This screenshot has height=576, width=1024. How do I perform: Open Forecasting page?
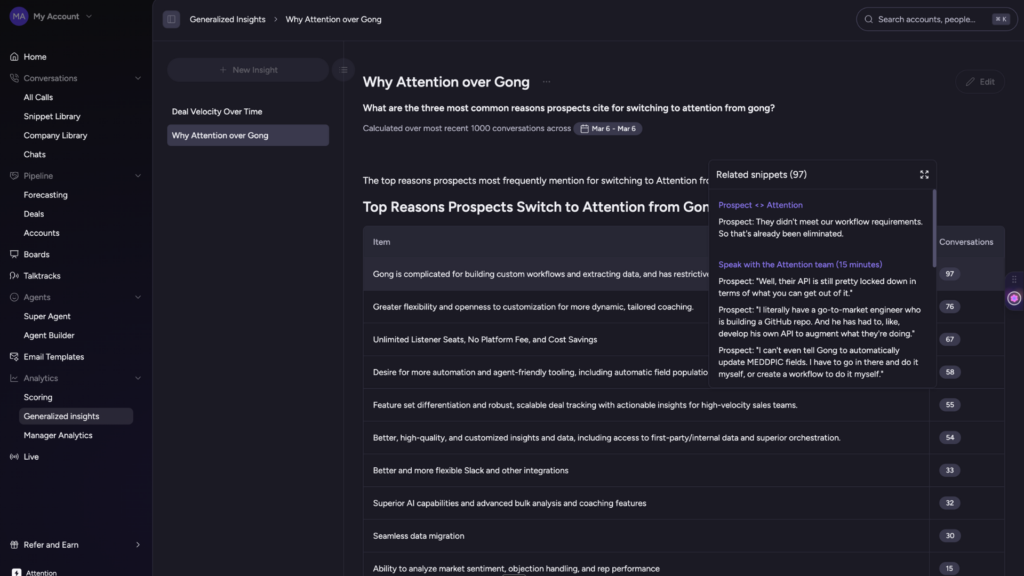pos(45,195)
